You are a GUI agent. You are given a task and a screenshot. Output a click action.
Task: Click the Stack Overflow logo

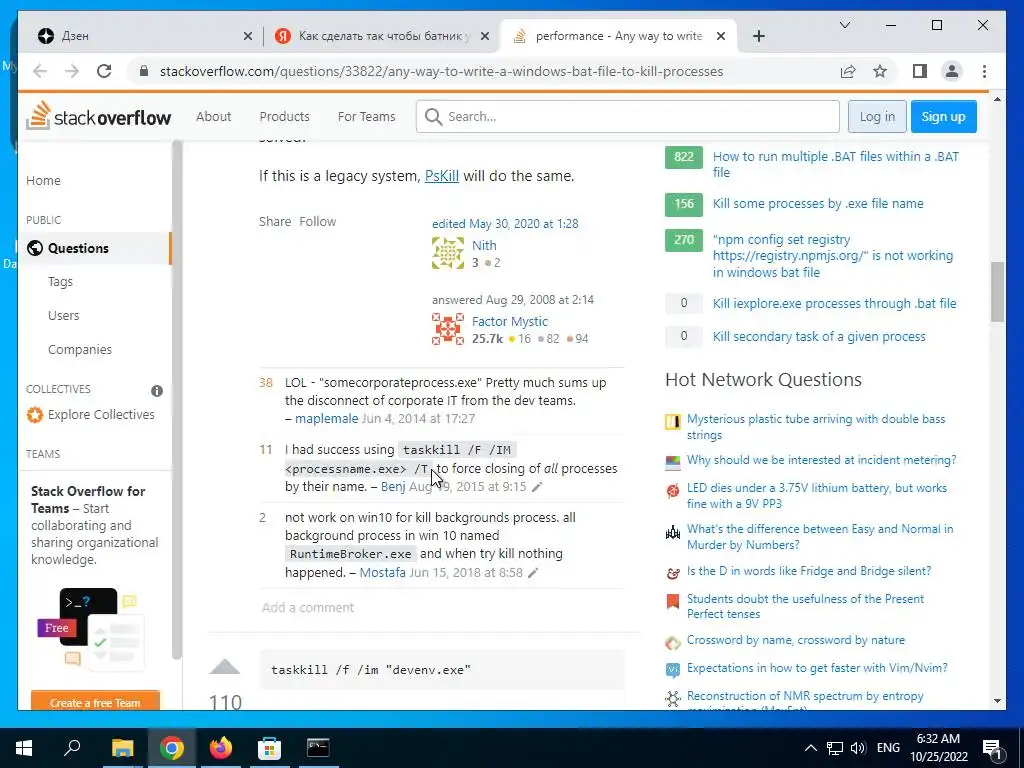[99, 116]
